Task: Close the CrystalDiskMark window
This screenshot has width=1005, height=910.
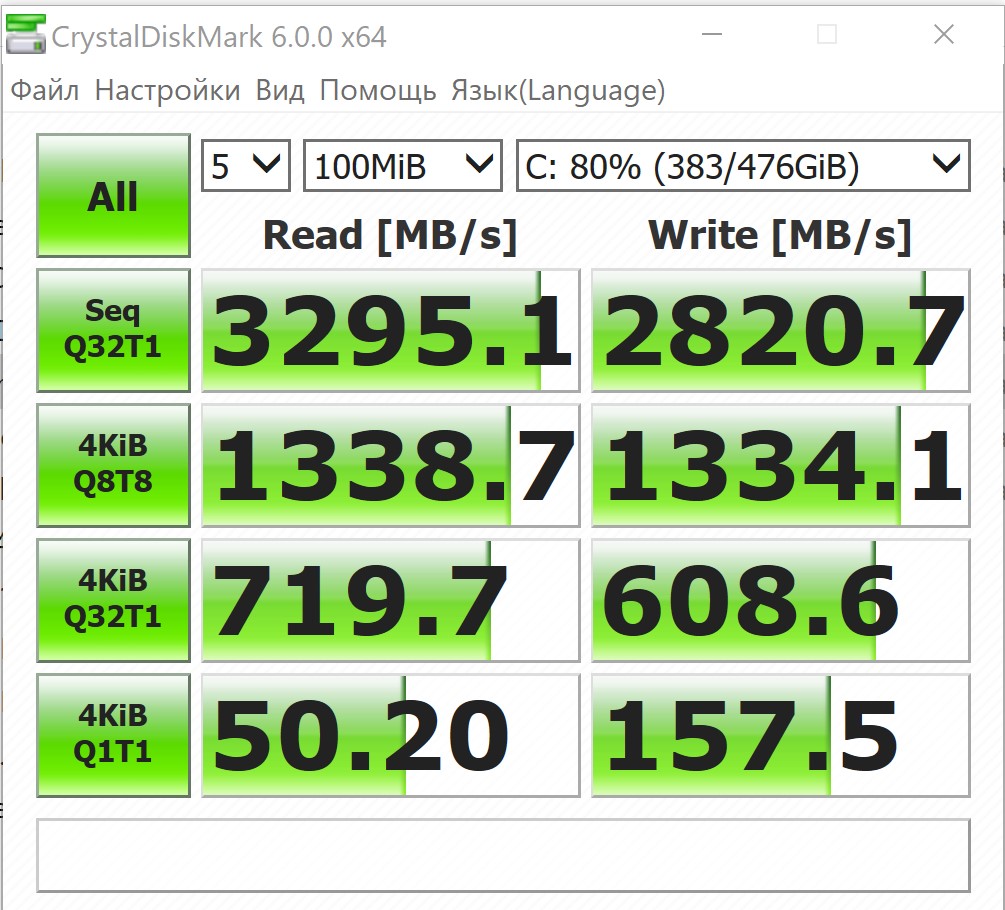Action: click(x=944, y=34)
